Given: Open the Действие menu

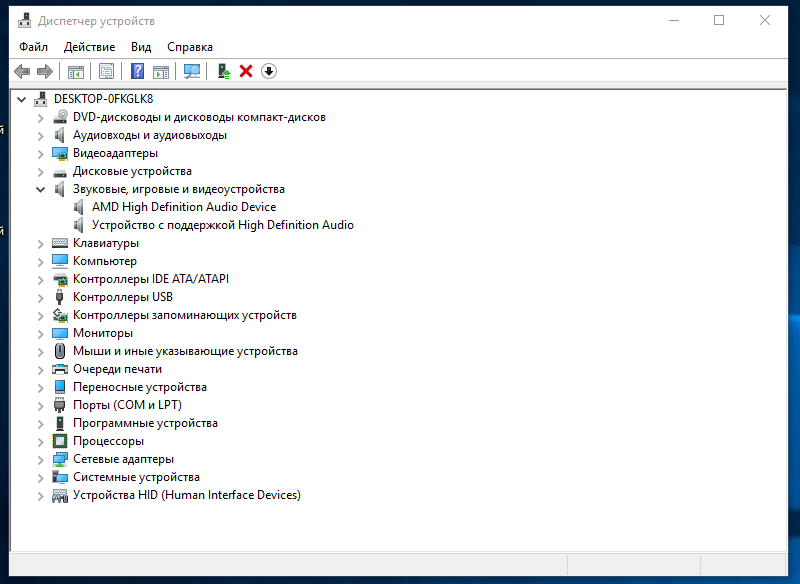Looking at the screenshot, I should (89, 47).
